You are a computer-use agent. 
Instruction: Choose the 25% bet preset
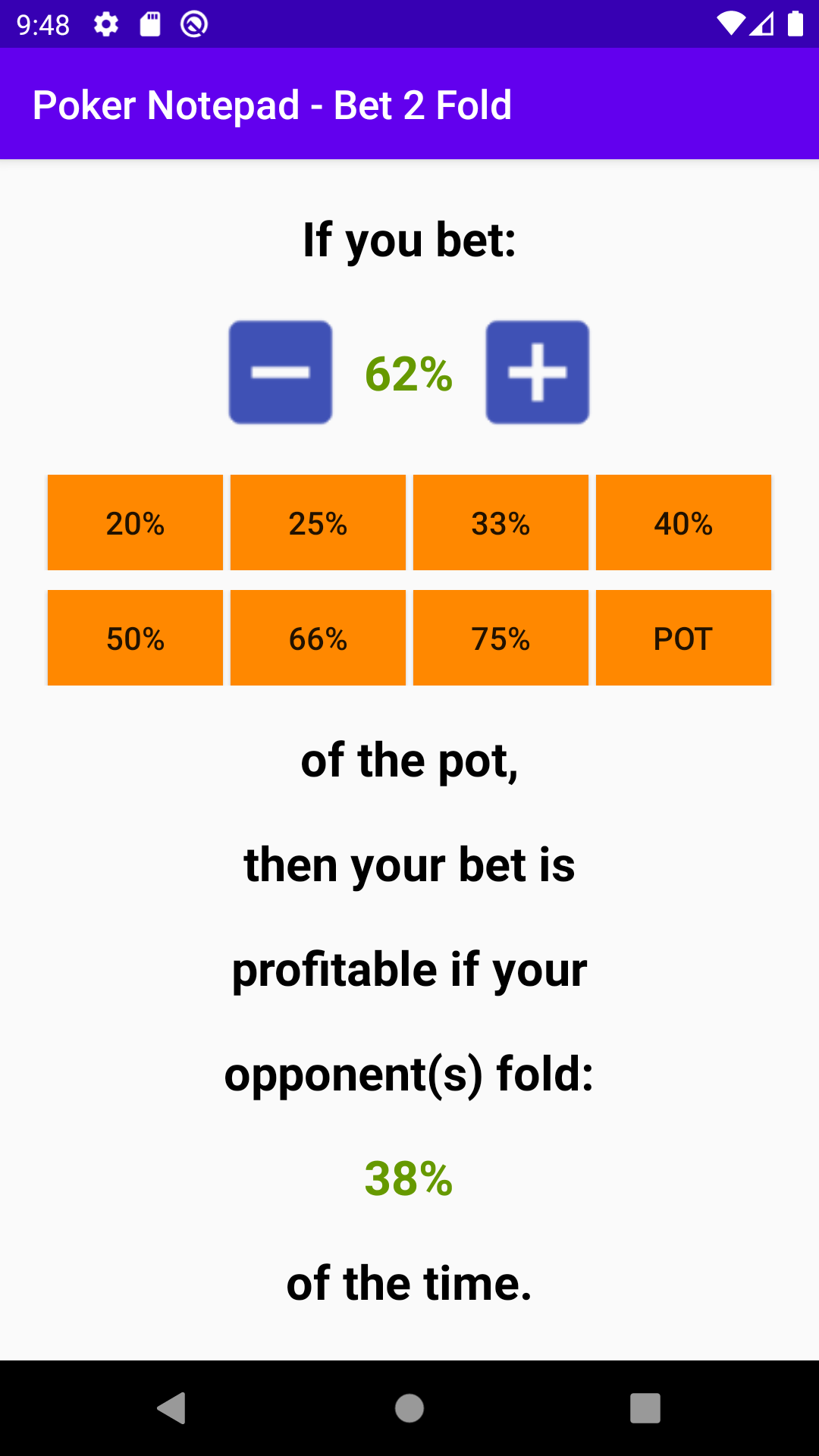coord(318,522)
